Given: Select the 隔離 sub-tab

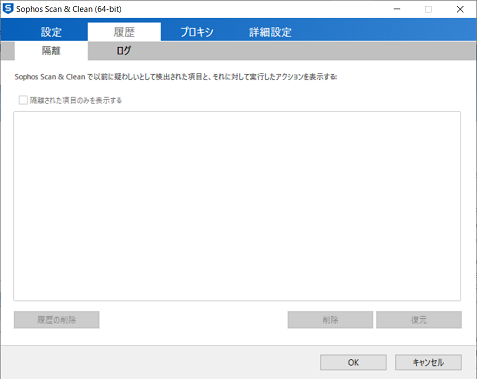Looking at the screenshot, I should [51, 51].
